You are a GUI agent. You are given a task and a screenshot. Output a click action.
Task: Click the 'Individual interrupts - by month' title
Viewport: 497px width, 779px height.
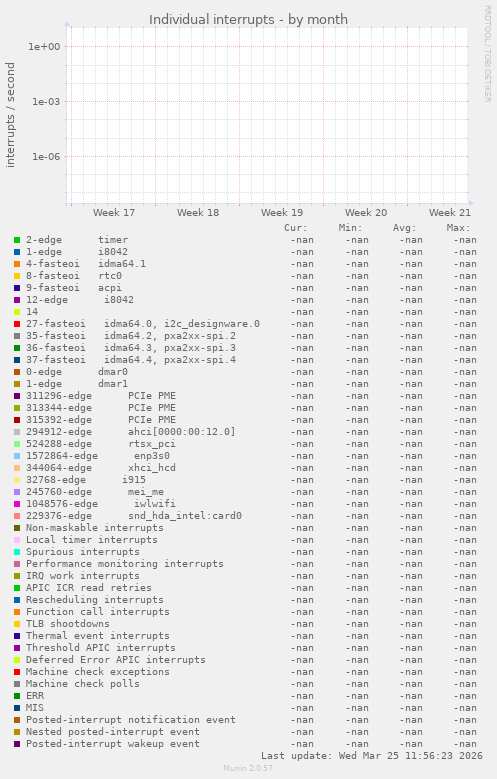pyautogui.click(x=248, y=19)
